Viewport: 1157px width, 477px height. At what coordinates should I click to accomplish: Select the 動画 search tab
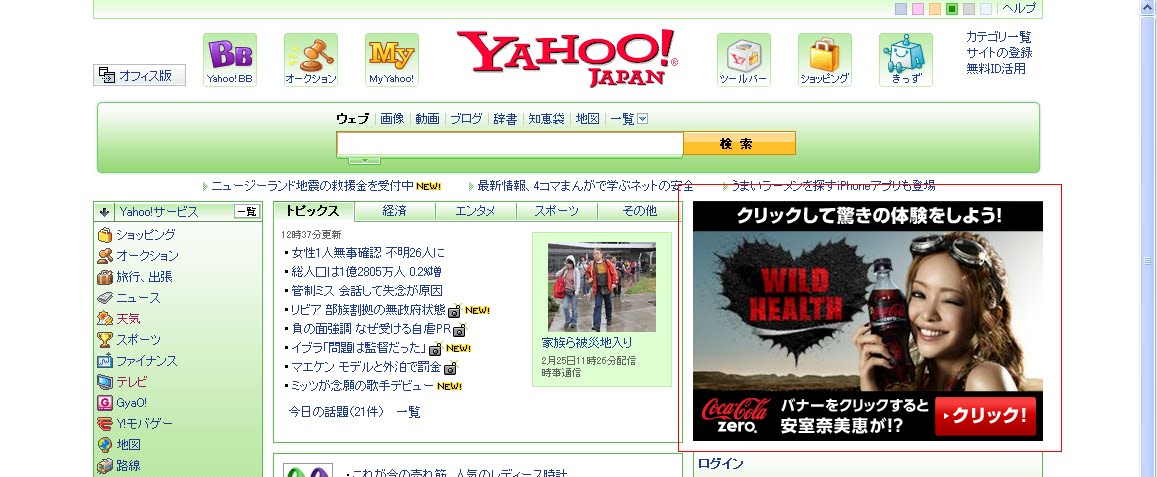click(x=427, y=119)
